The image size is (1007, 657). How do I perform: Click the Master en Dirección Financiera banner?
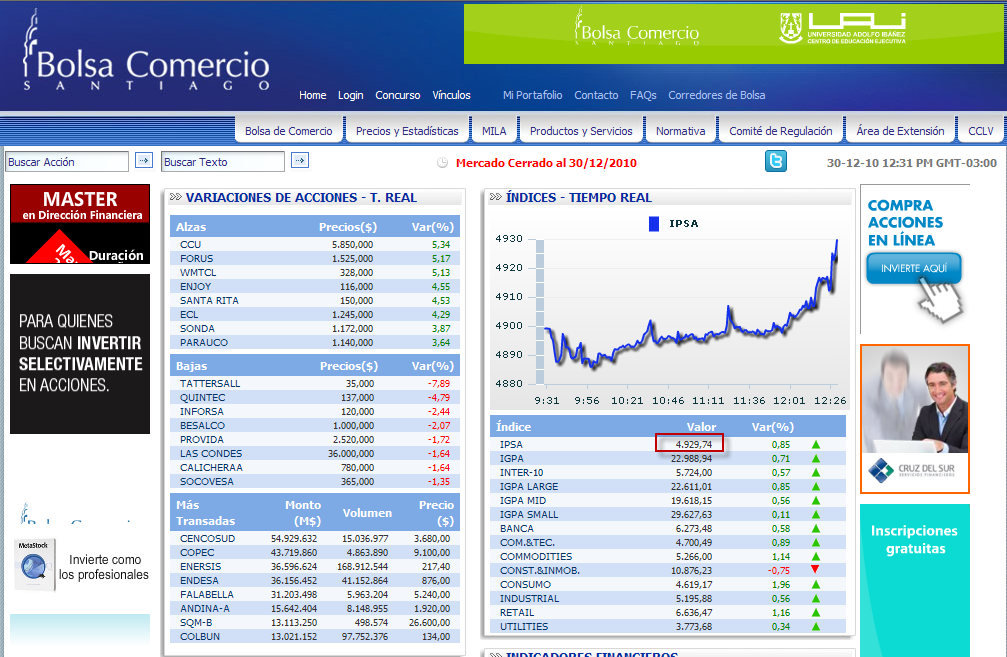click(x=80, y=223)
